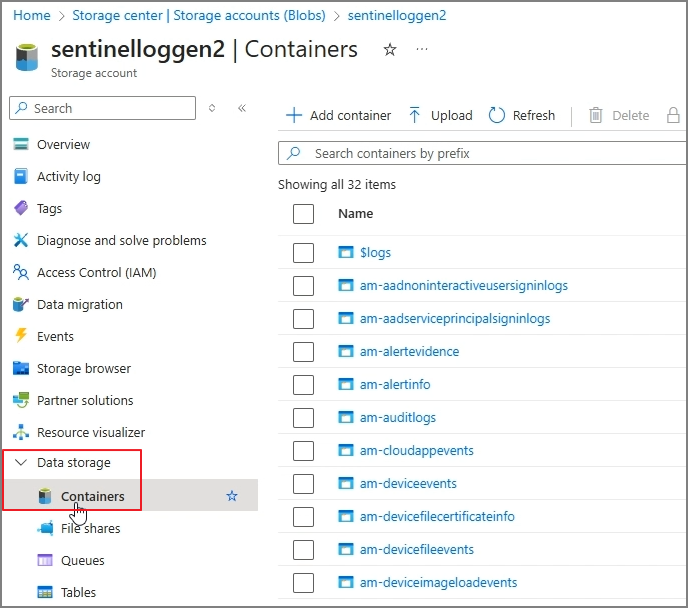This screenshot has width=688, height=608.
Task: Sort by the Name column header
Action: pos(355,214)
